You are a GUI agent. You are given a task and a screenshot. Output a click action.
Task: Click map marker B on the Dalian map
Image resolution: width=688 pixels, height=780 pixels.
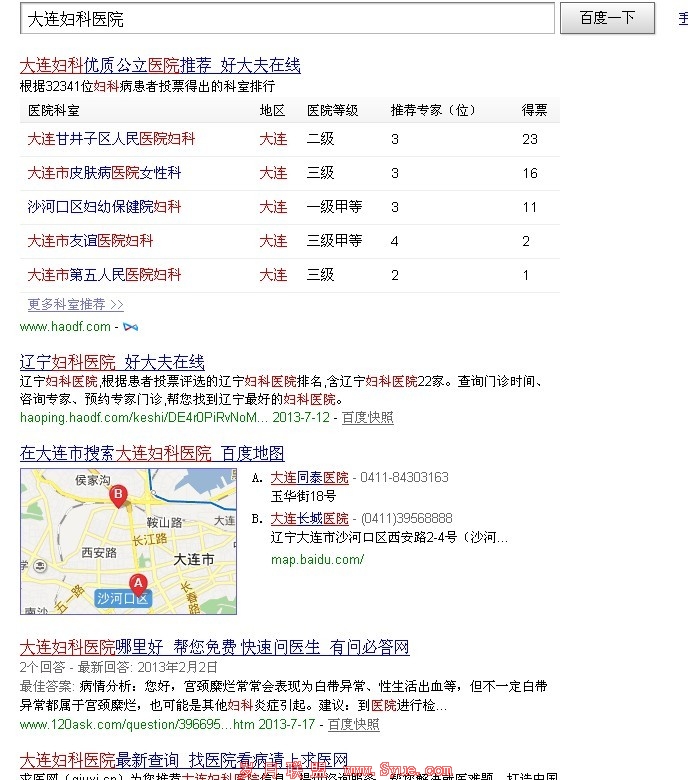(x=118, y=496)
